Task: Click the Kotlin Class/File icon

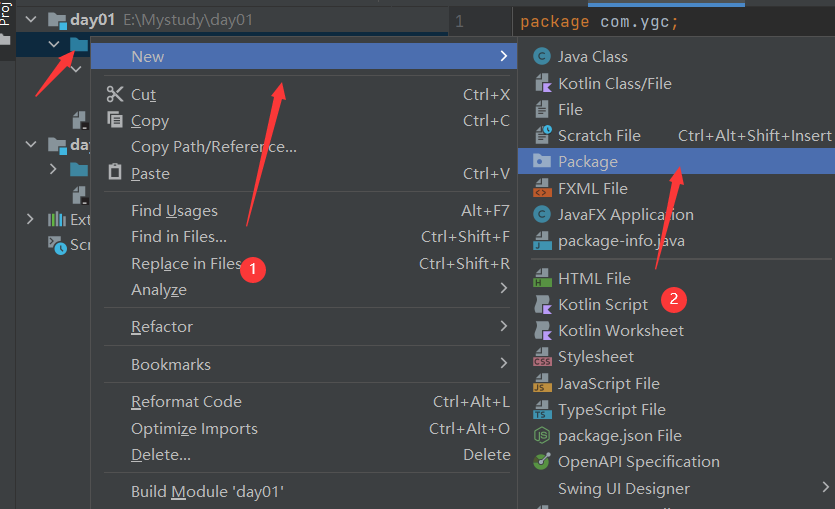Action: click(x=542, y=84)
